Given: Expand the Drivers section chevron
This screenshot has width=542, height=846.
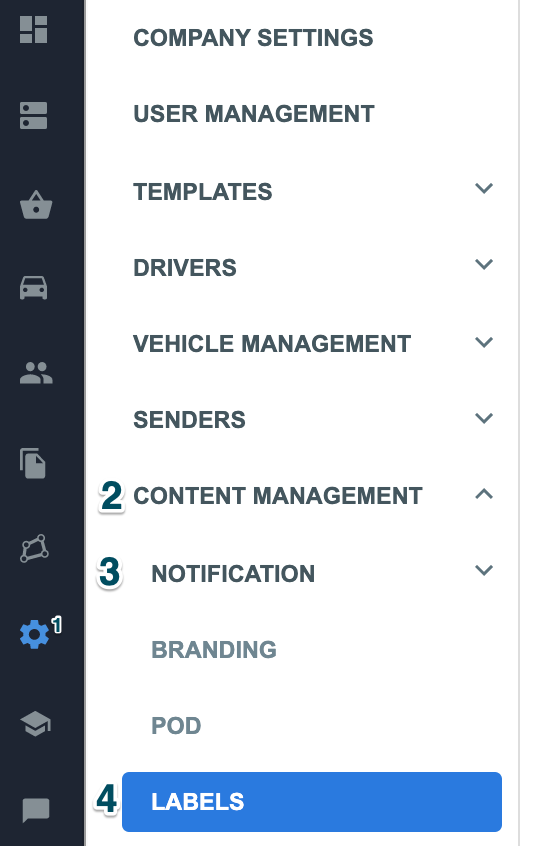Looking at the screenshot, I should 484,264.
